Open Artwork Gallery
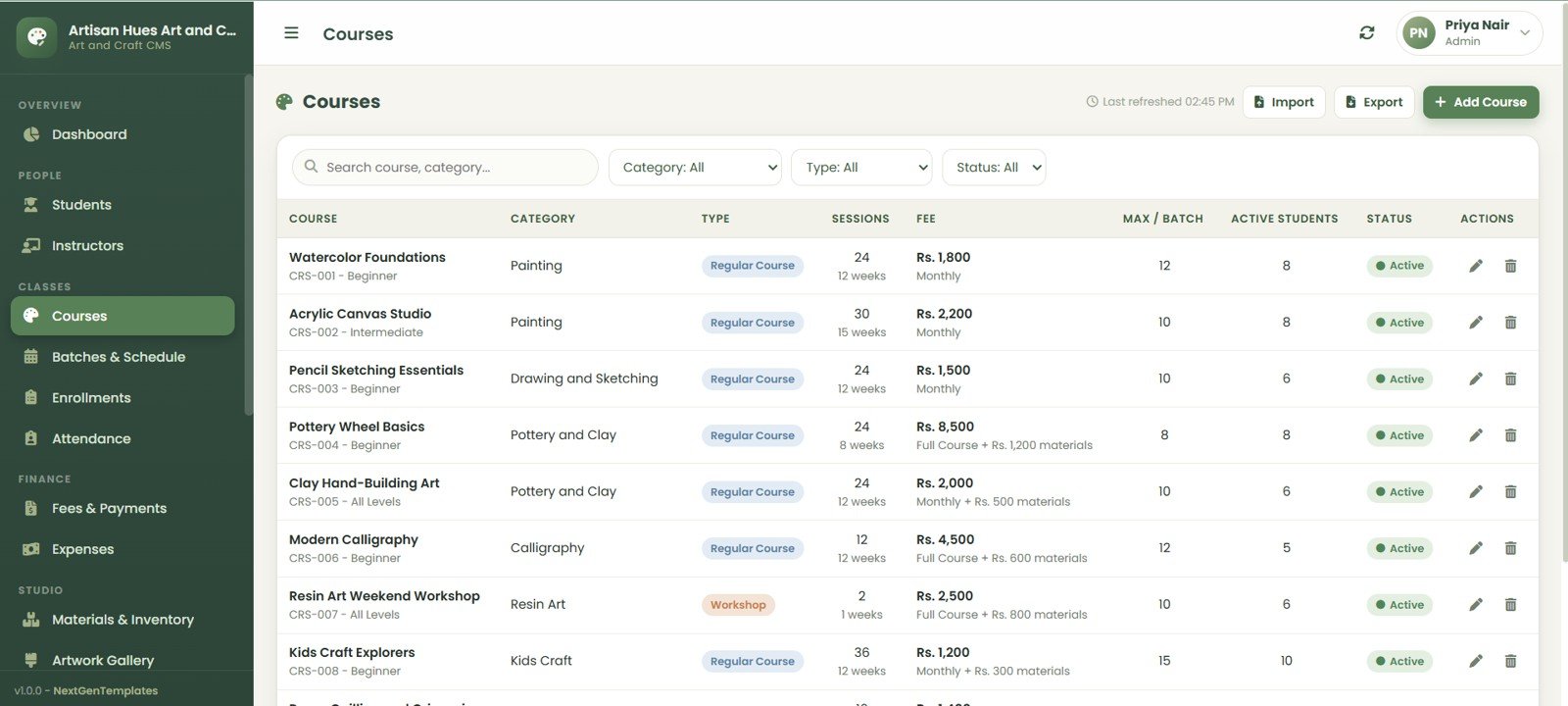This screenshot has width=1568, height=706. 122,660
